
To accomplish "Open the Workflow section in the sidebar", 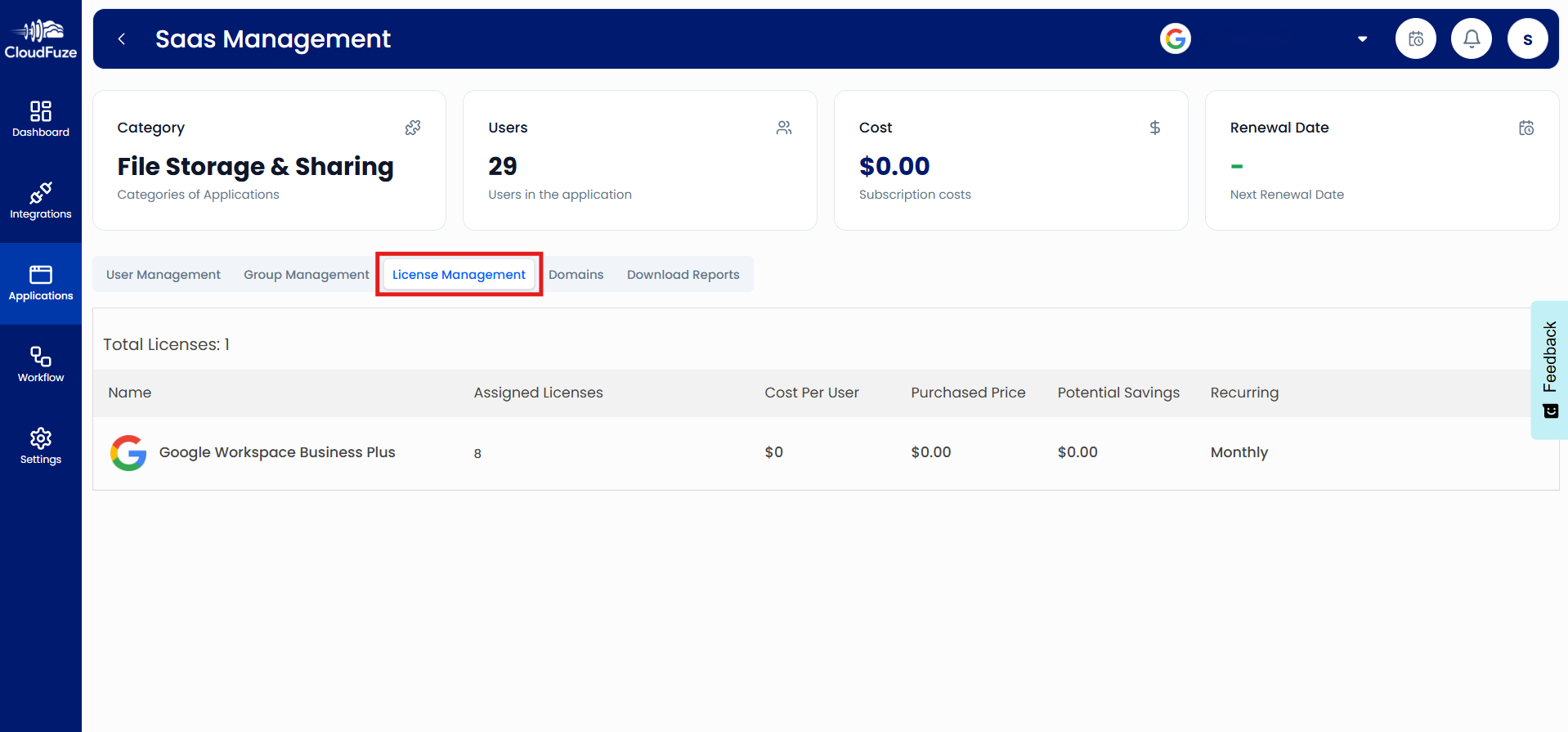I will click(41, 365).
